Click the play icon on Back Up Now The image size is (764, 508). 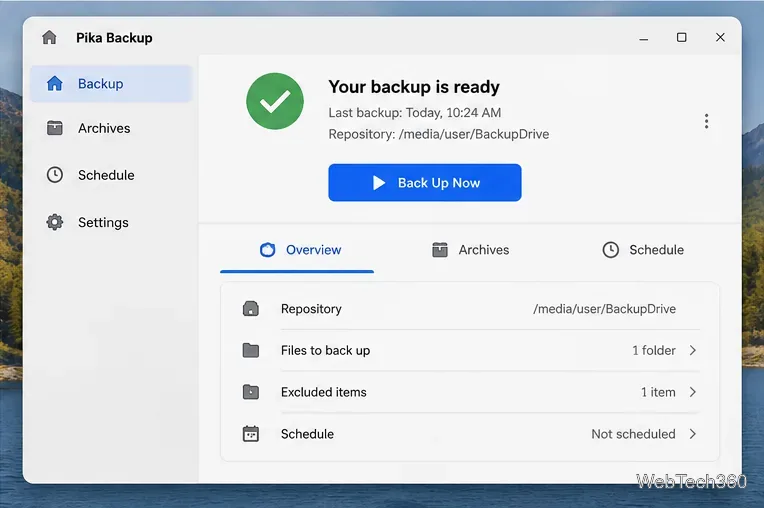(379, 183)
